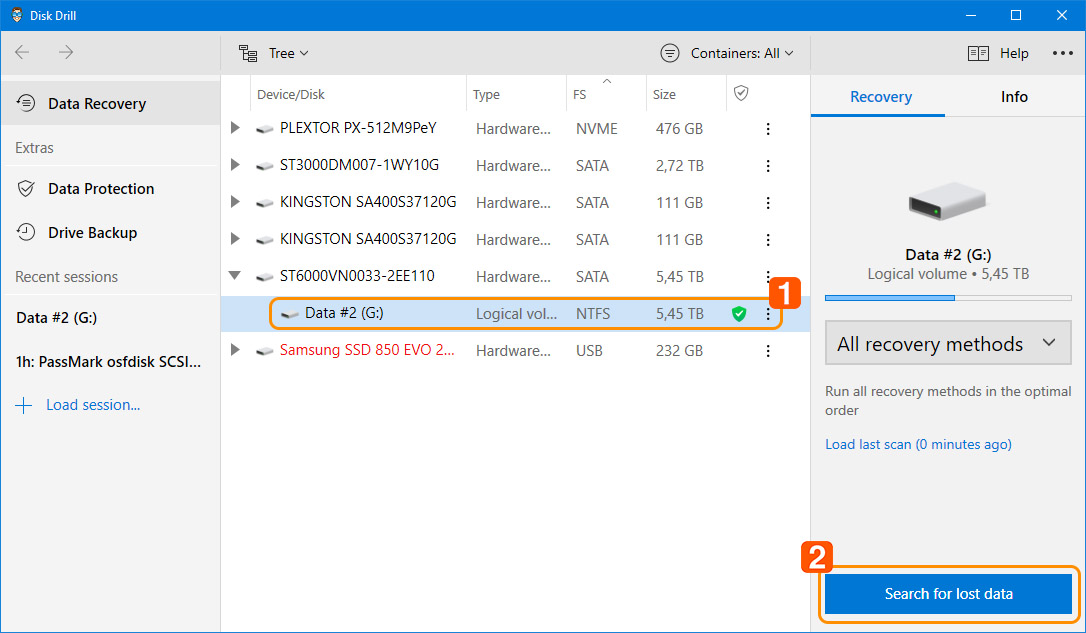Open the Containers: All filter dropdown

click(727, 53)
